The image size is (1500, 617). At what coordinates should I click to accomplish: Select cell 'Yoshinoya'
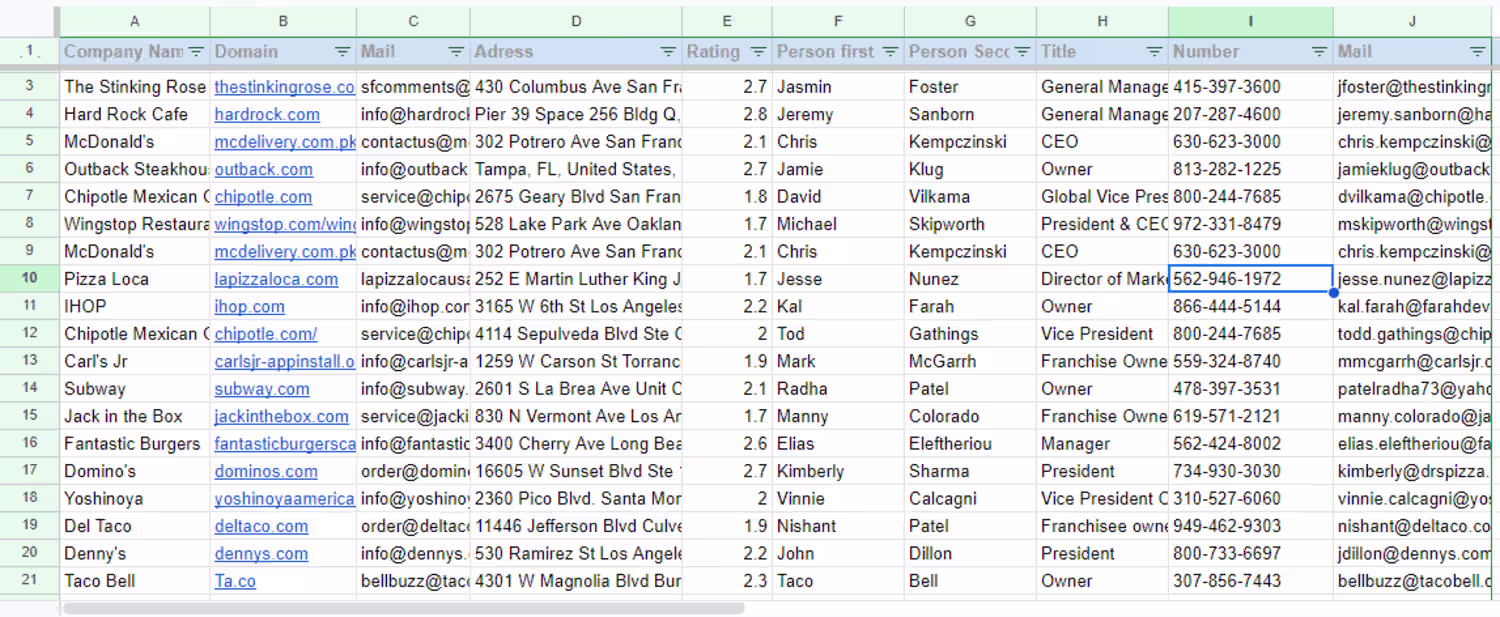click(x=135, y=498)
